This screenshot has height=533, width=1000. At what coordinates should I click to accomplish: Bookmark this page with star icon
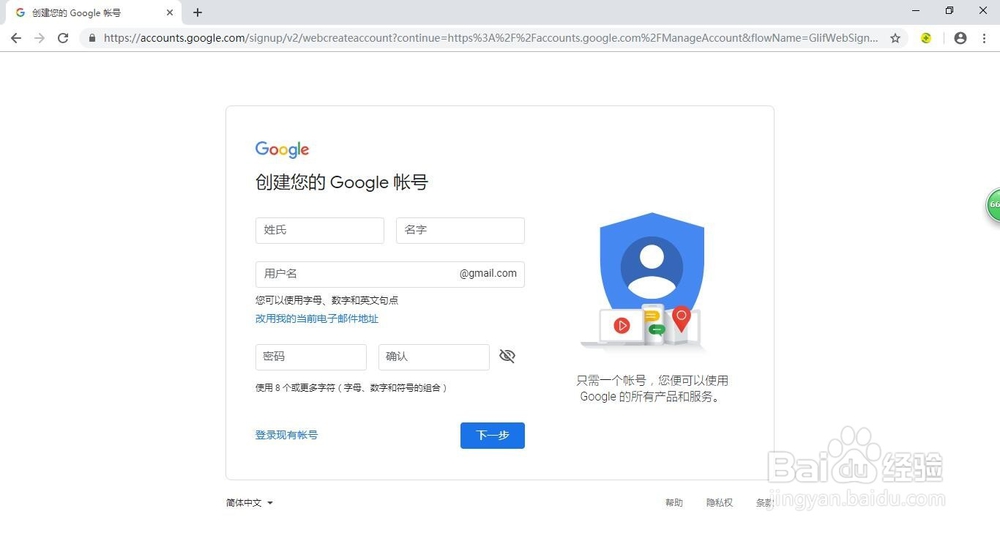pyautogui.click(x=895, y=38)
